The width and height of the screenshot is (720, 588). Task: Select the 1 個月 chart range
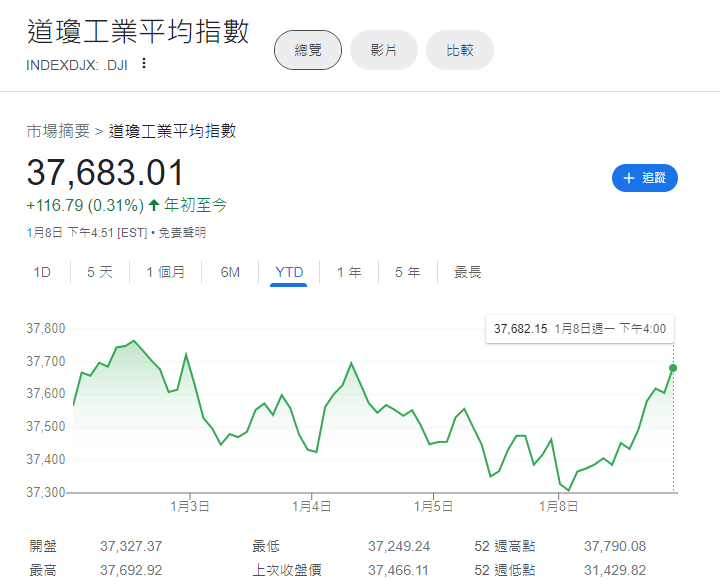165,272
